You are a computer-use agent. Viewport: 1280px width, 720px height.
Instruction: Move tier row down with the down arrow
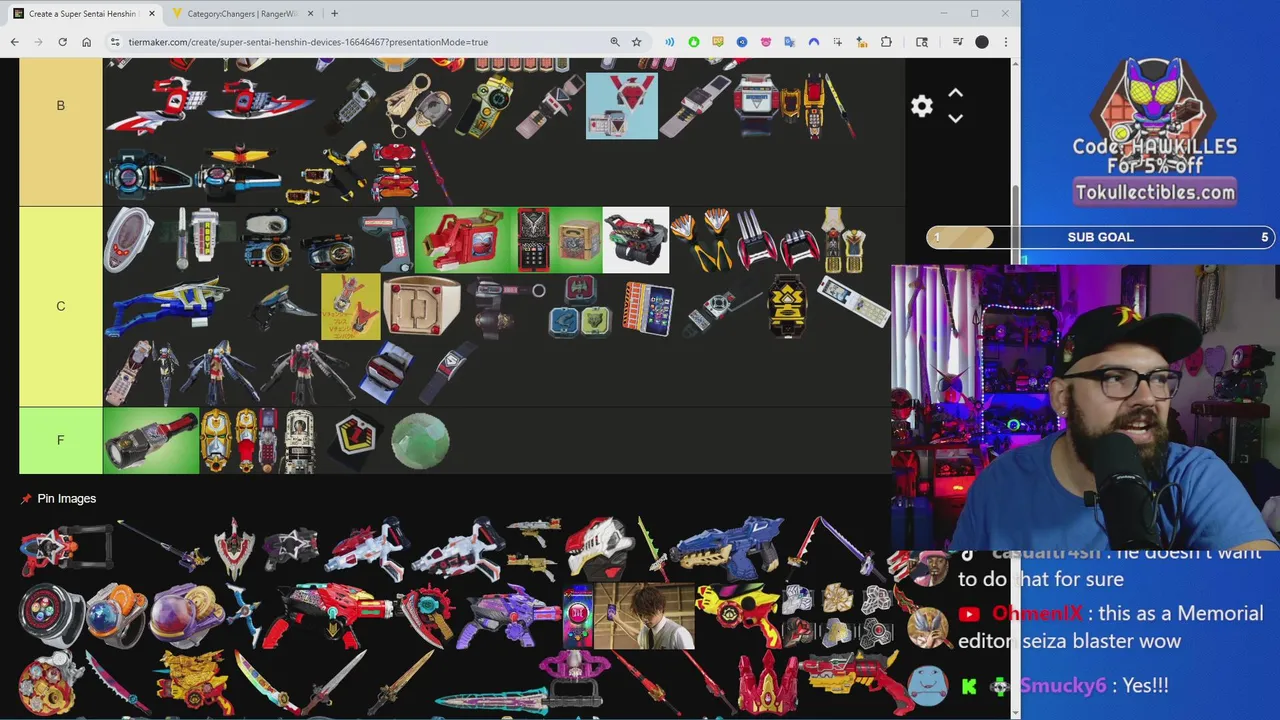pos(955,118)
